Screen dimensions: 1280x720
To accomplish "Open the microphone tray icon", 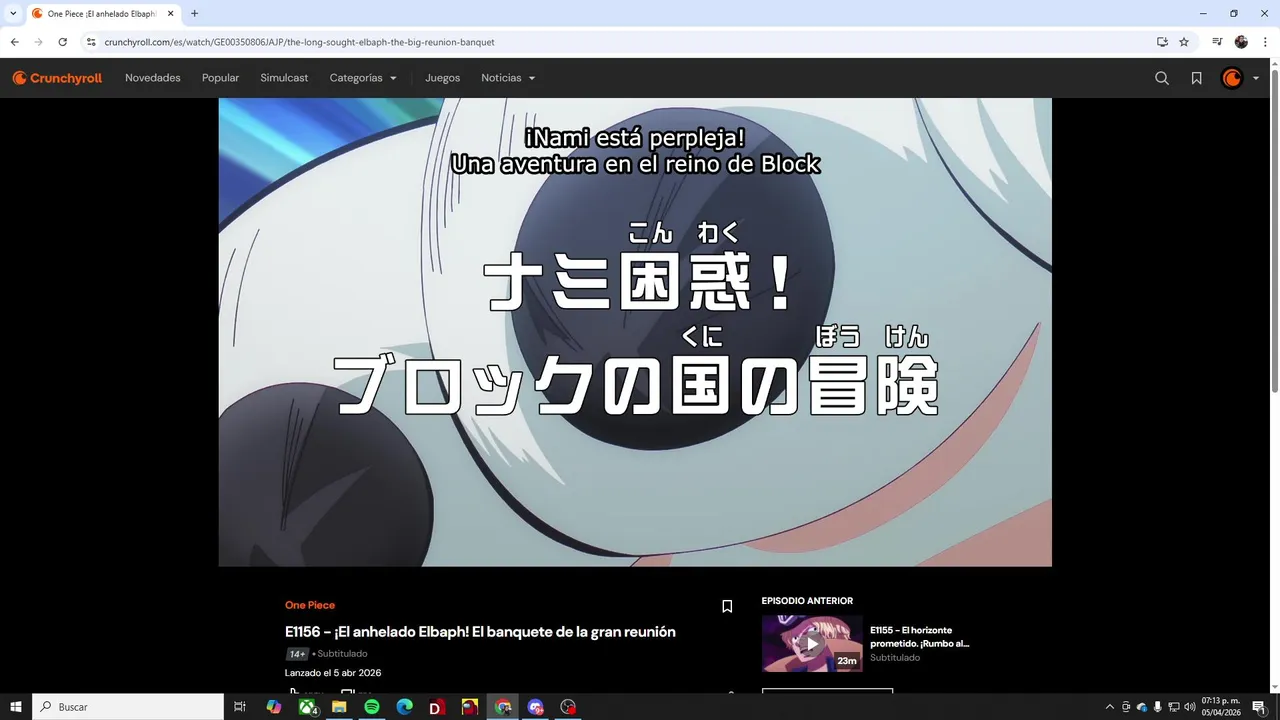I will tap(1157, 707).
